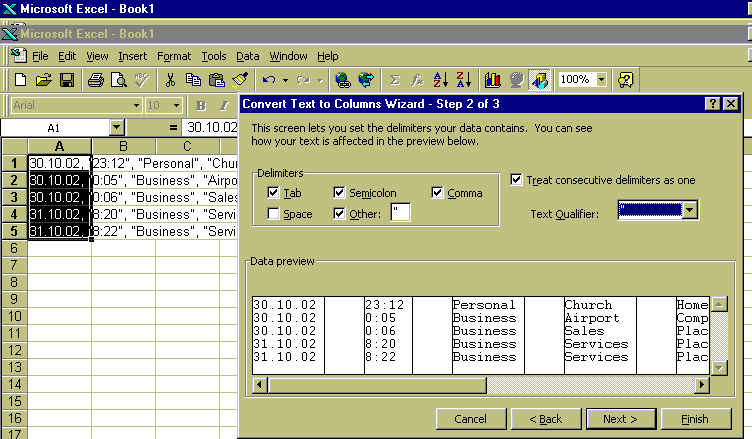
Task: Open the Edit menu
Action: [x=67, y=56]
